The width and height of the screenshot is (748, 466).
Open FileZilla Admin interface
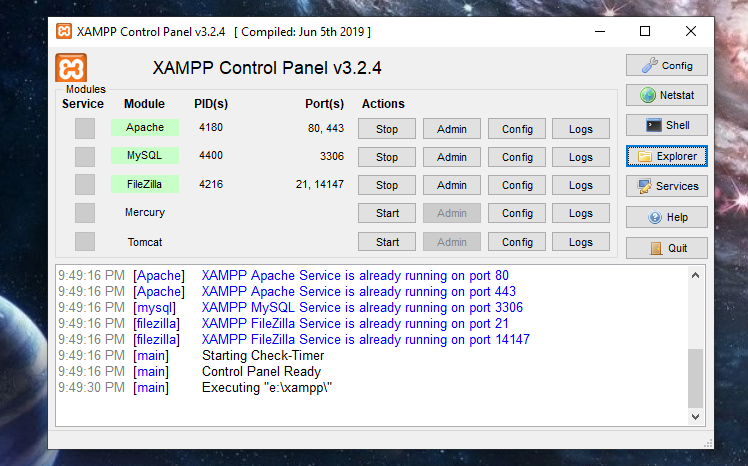tap(452, 185)
